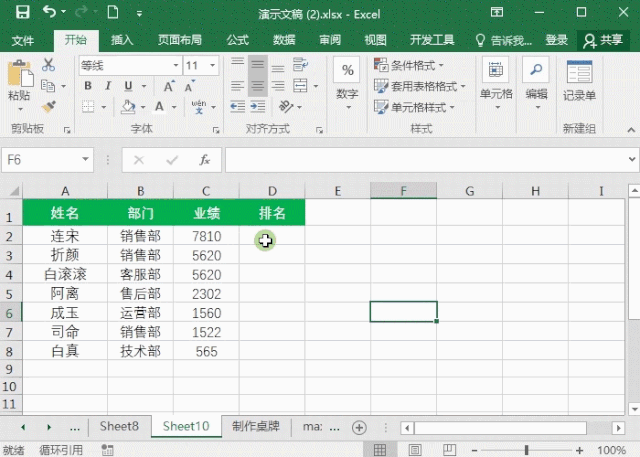640x457 pixels.
Task: Toggle macro recording in status bar
Action: pyautogui.click(x=107, y=450)
